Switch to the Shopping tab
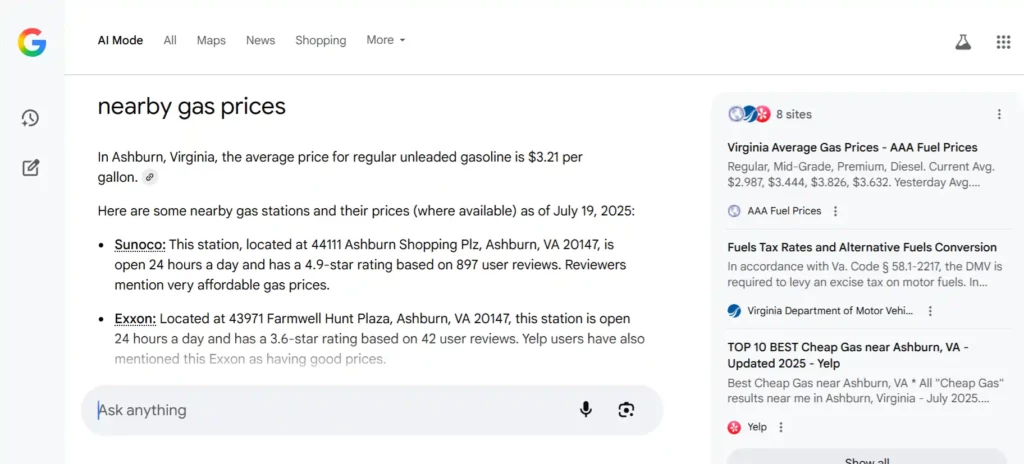Viewport: 1024px width, 464px height. pos(321,41)
